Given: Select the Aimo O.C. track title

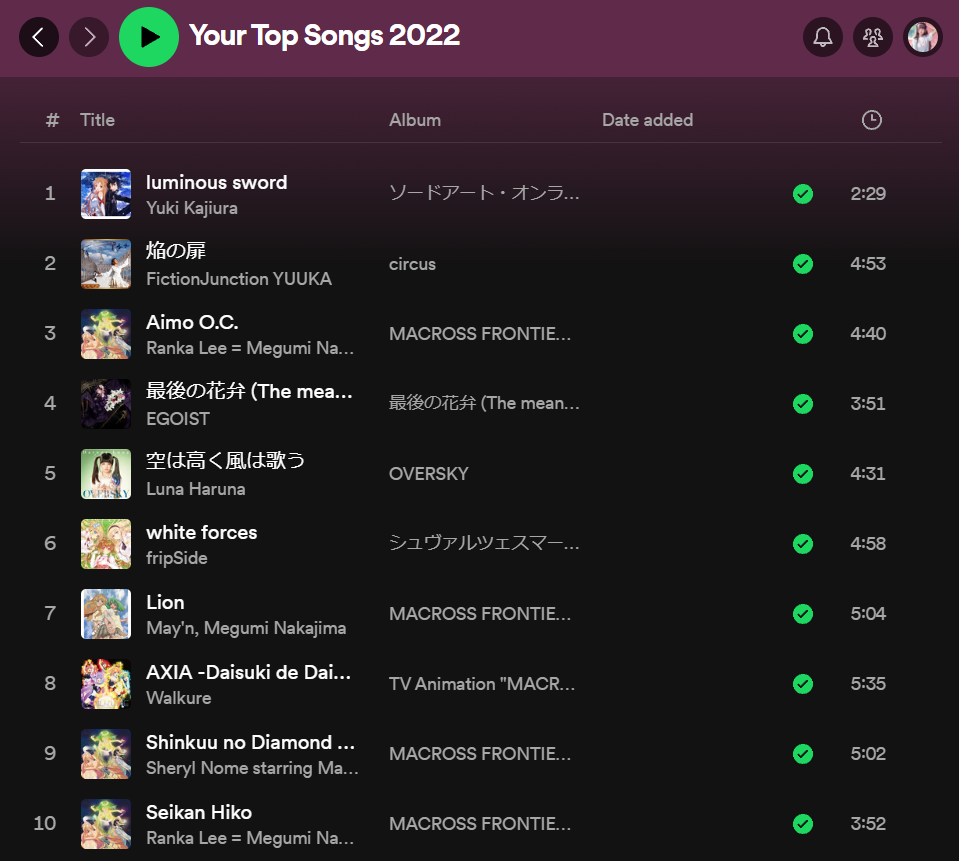Looking at the screenshot, I should pyautogui.click(x=192, y=322).
